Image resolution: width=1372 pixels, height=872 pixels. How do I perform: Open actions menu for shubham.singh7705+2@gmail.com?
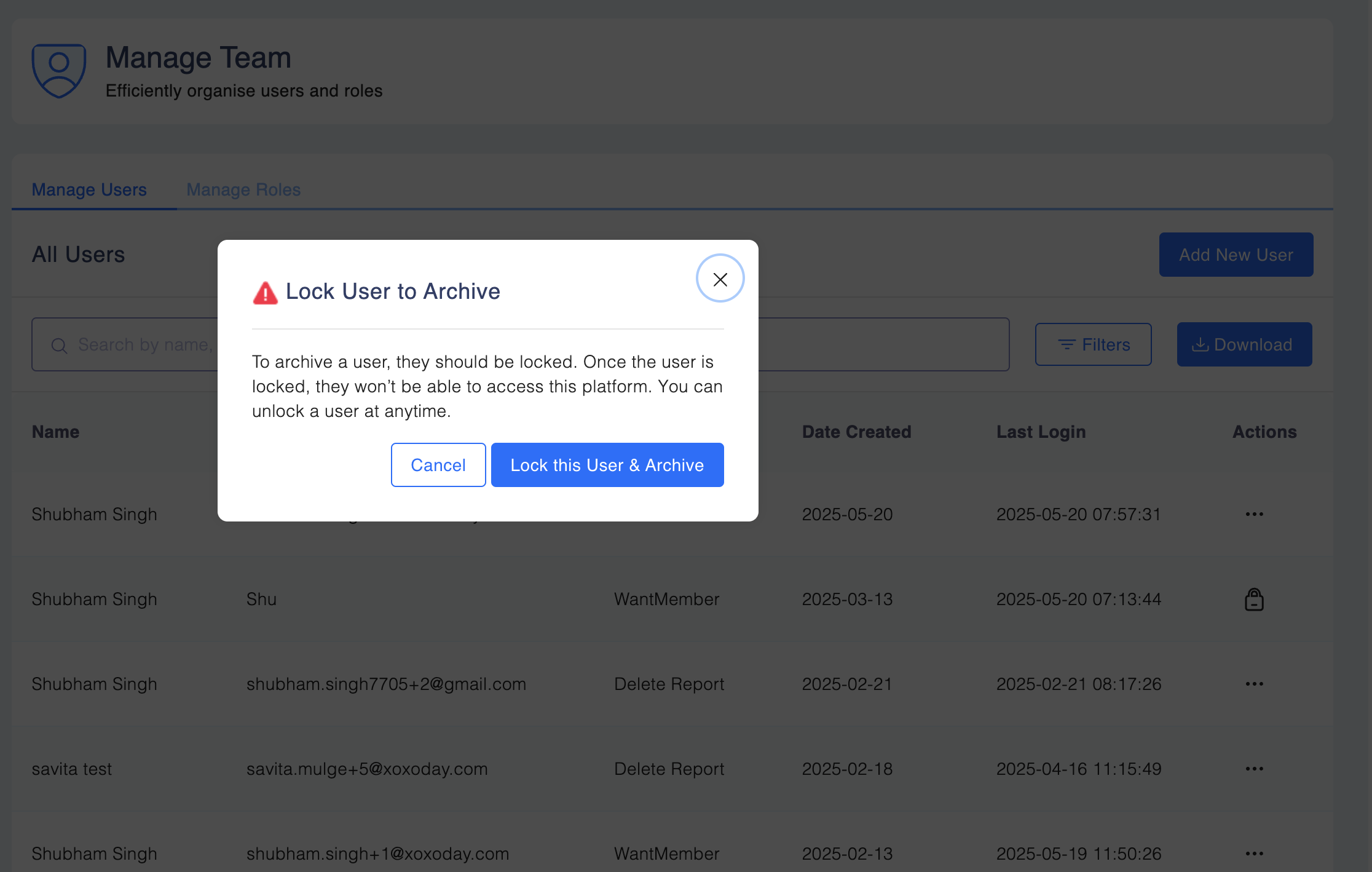(x=1254, y=684)
